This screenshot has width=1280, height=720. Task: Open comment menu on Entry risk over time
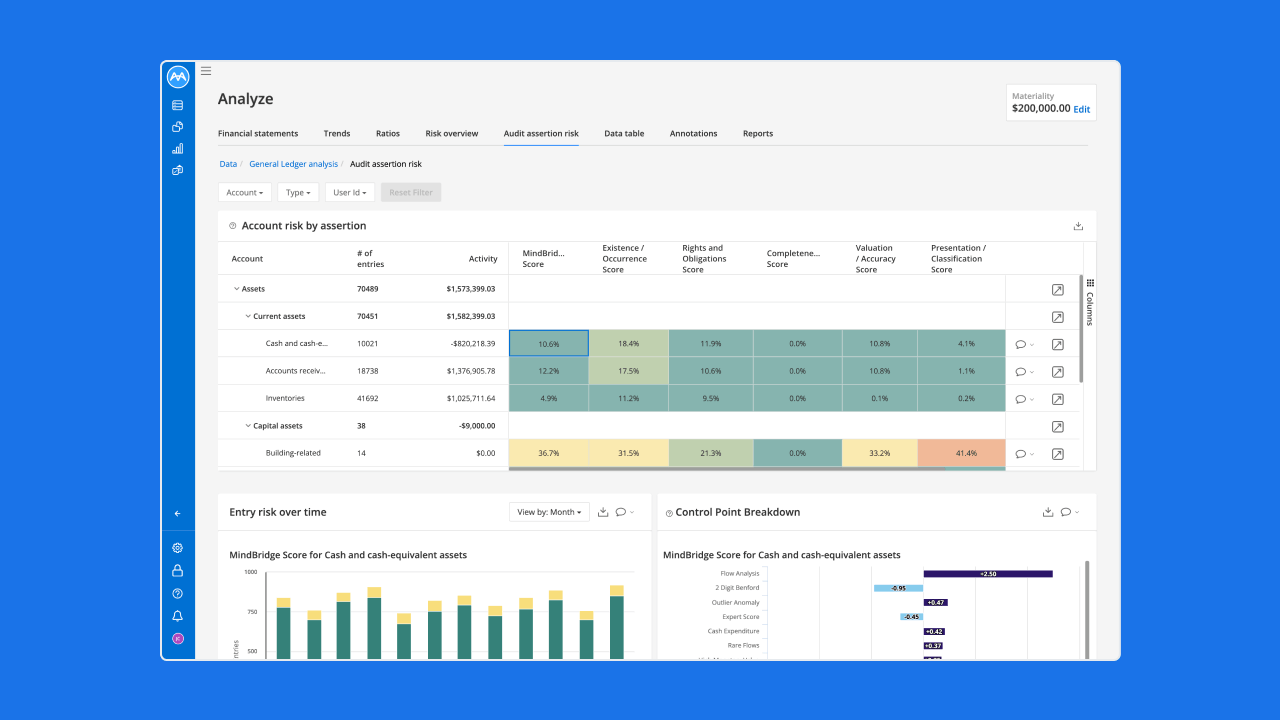click(624, 512)
